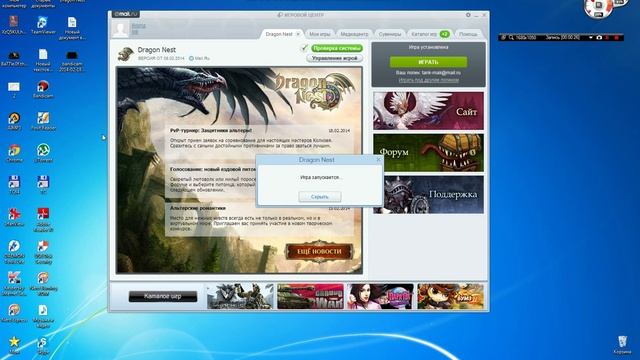
Task: Open the Skype desktop shortcut
Action: coord(43,345)
